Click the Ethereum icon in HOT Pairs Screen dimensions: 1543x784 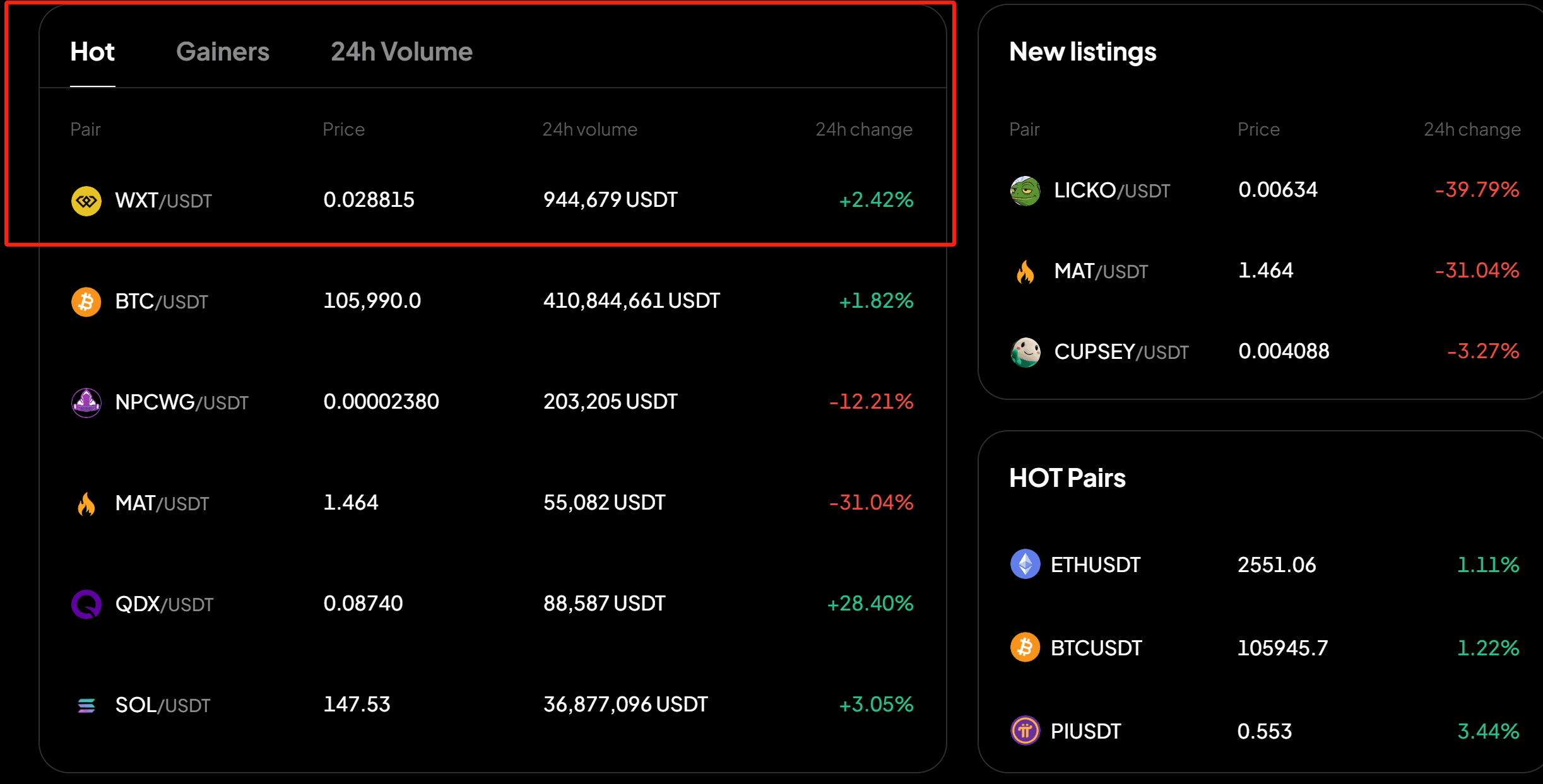1026,565
